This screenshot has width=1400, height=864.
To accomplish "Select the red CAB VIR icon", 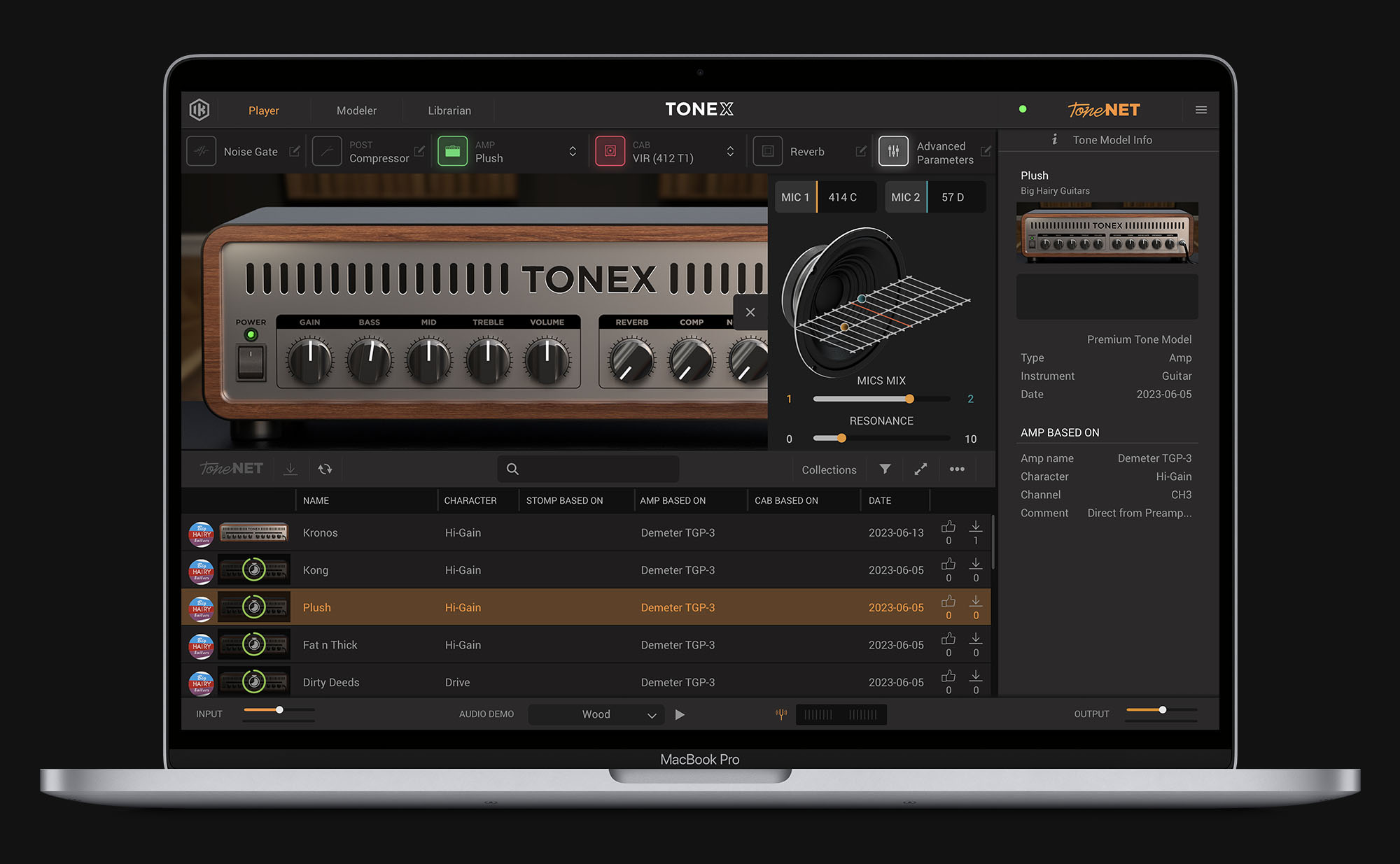I will click(610, 151).
